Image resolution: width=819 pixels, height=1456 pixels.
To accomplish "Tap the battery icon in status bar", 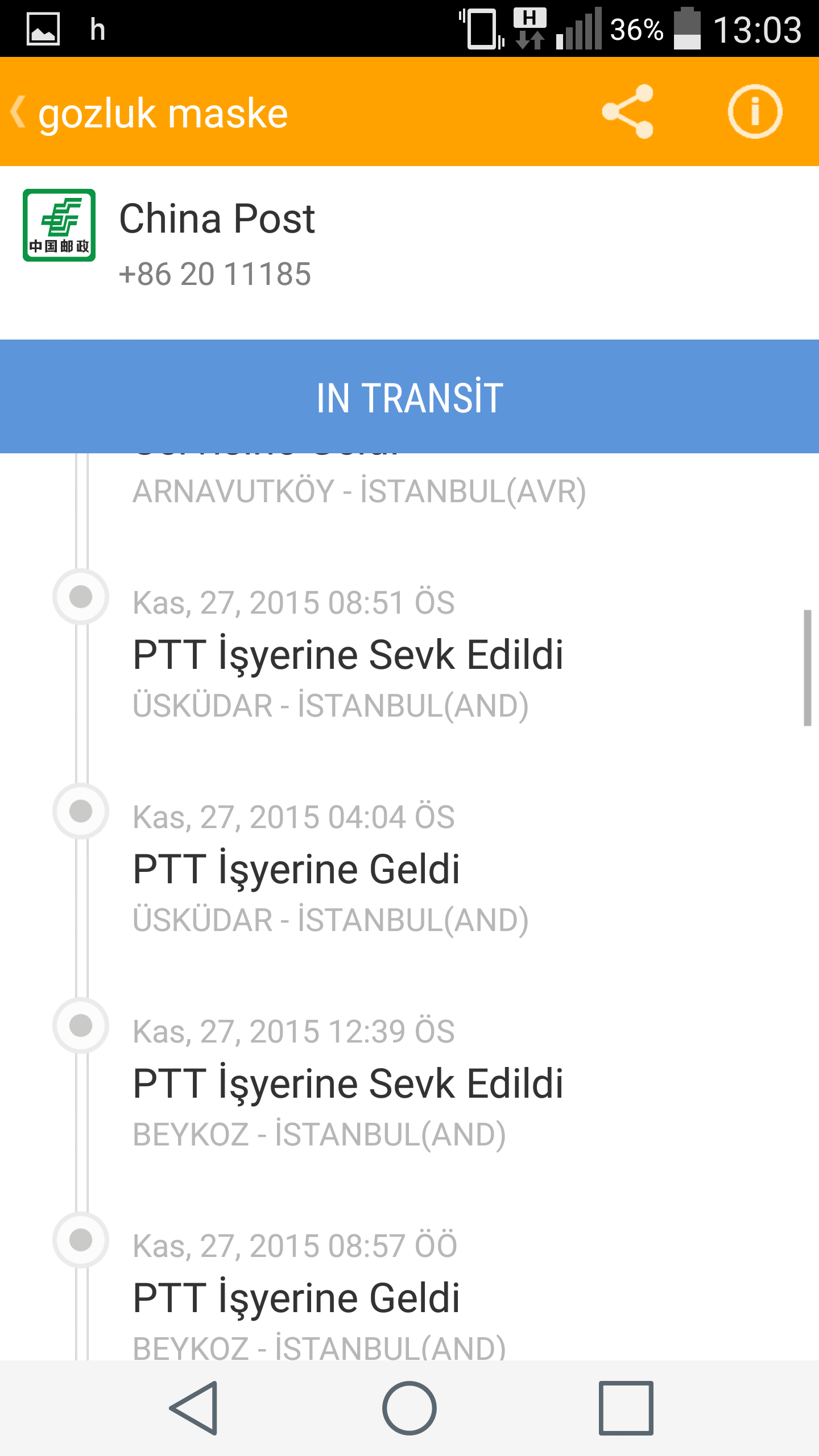I will point(687,29).
